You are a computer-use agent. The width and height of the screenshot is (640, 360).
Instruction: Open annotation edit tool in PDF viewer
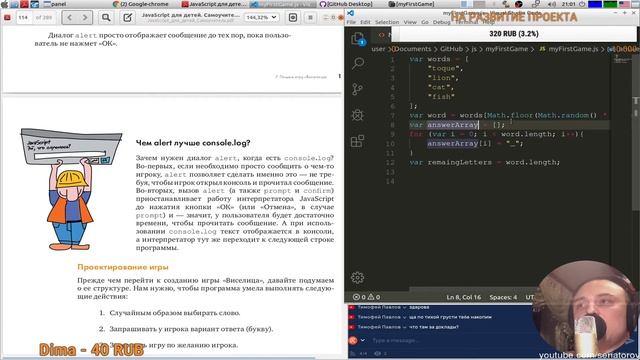pos(128,18)
